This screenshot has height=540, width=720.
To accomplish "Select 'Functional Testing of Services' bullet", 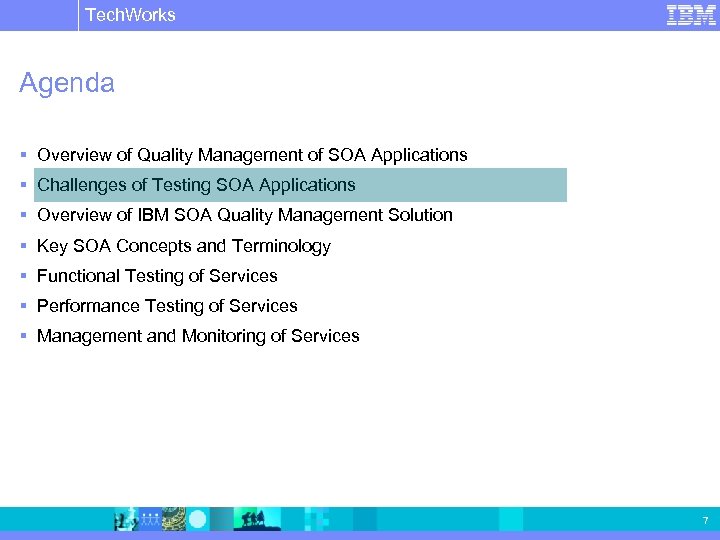I will [157, 276].
